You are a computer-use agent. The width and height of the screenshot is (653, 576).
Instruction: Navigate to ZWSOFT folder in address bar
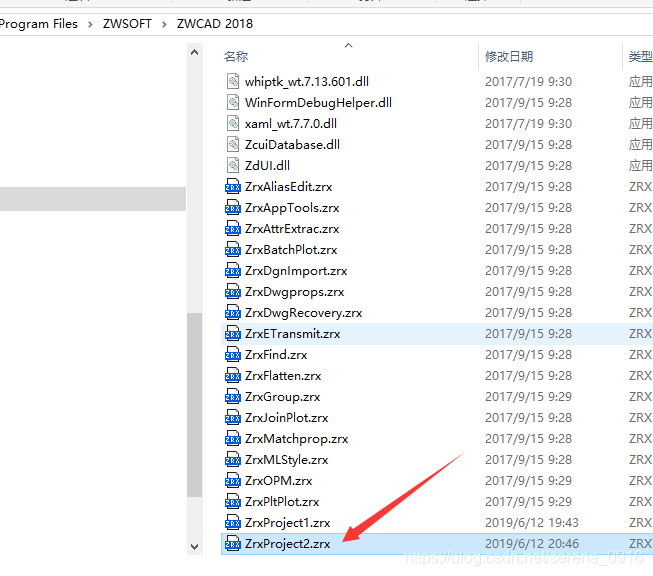(x=127, y=24)
